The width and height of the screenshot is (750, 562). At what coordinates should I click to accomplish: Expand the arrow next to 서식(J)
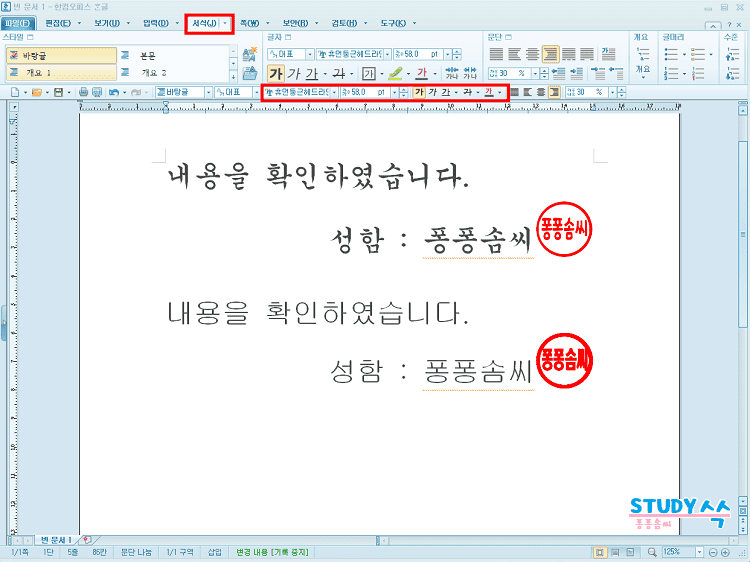coord(225,23)
